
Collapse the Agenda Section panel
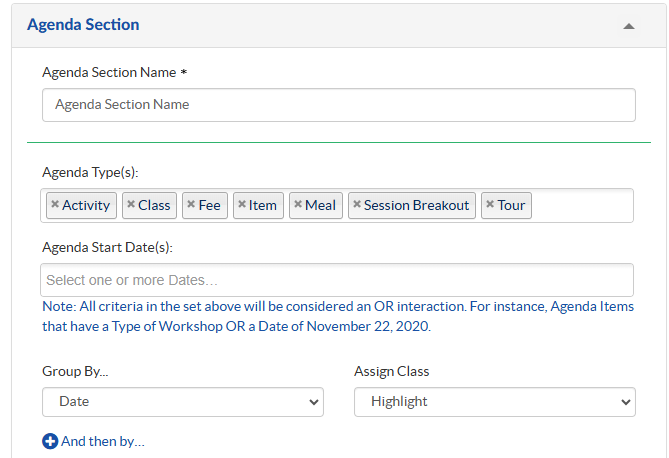click(628, 26)
